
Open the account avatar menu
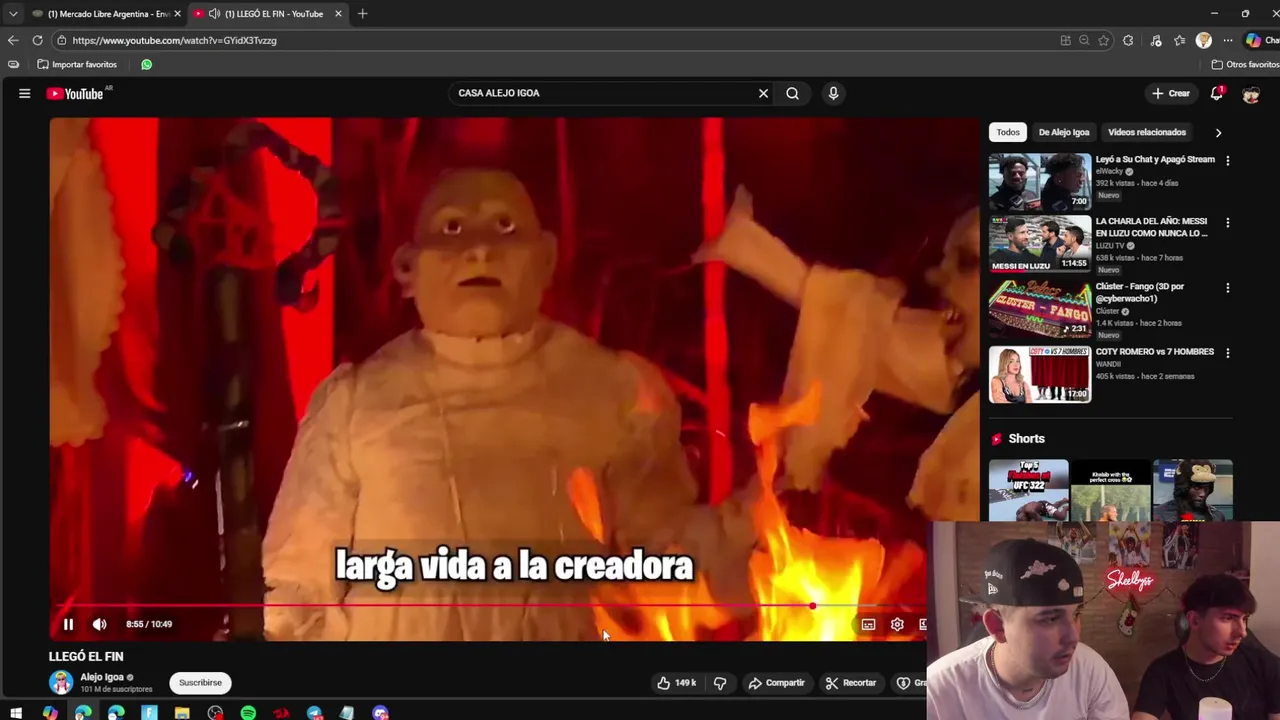tap(1251, 94)
